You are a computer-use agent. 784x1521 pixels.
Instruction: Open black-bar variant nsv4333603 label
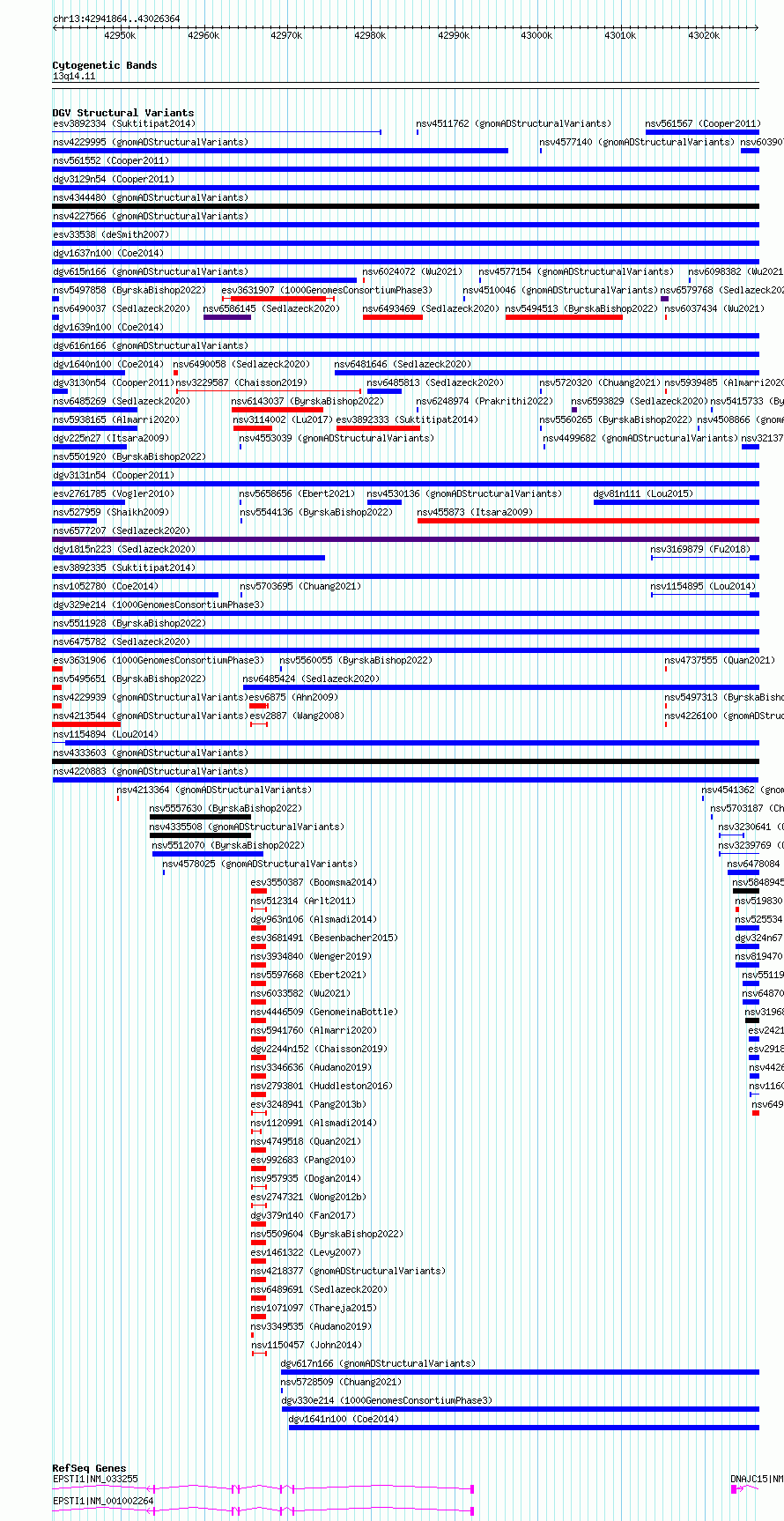point(151,753)
